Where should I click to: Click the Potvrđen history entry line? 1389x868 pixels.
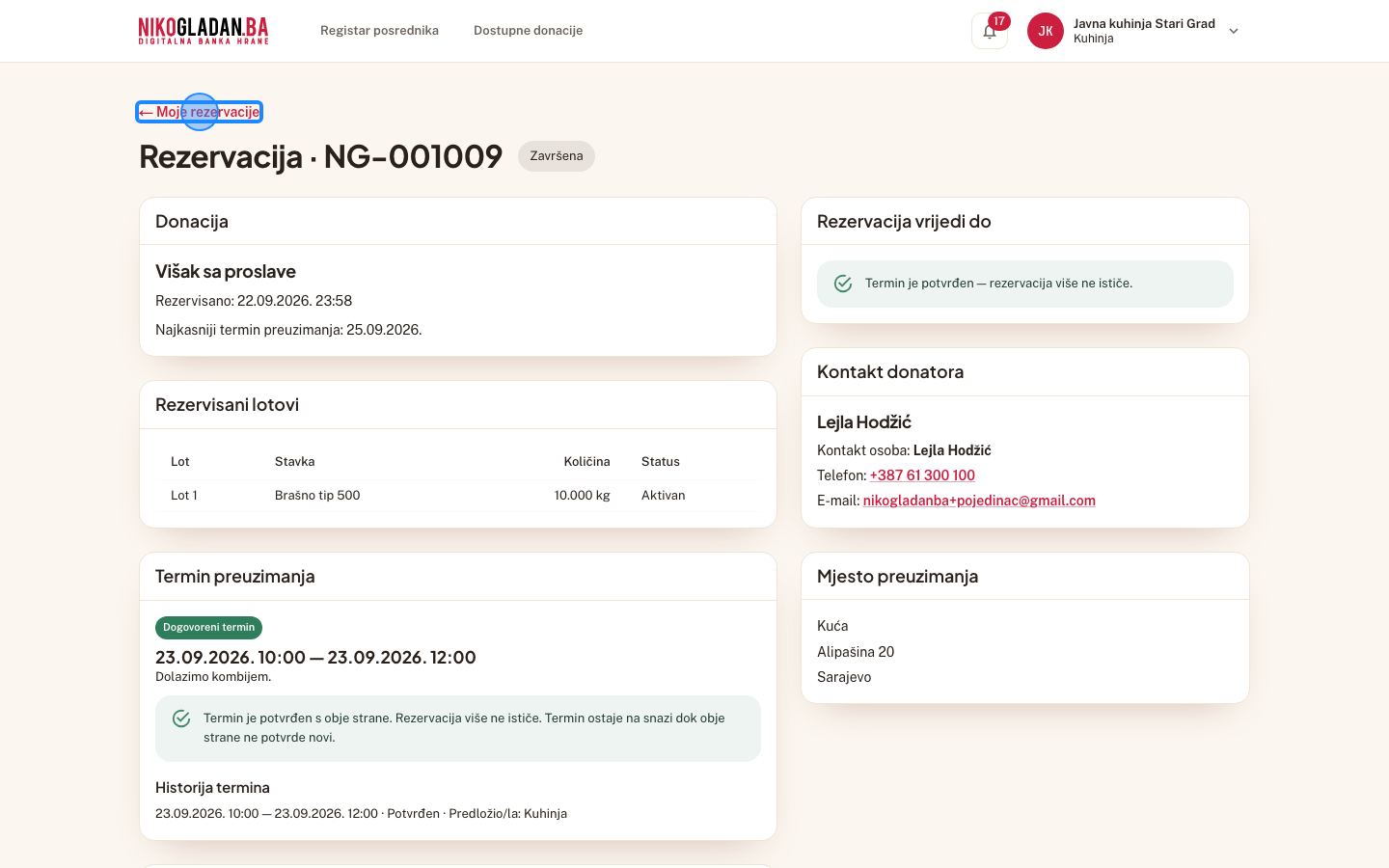361,814
